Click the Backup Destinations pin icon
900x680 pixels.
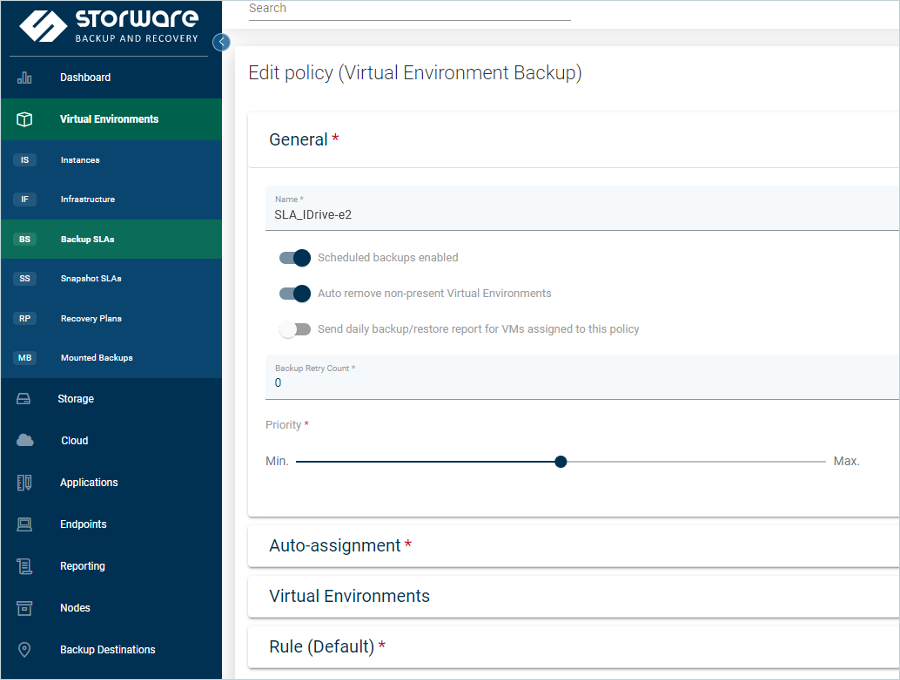(24, 650)
